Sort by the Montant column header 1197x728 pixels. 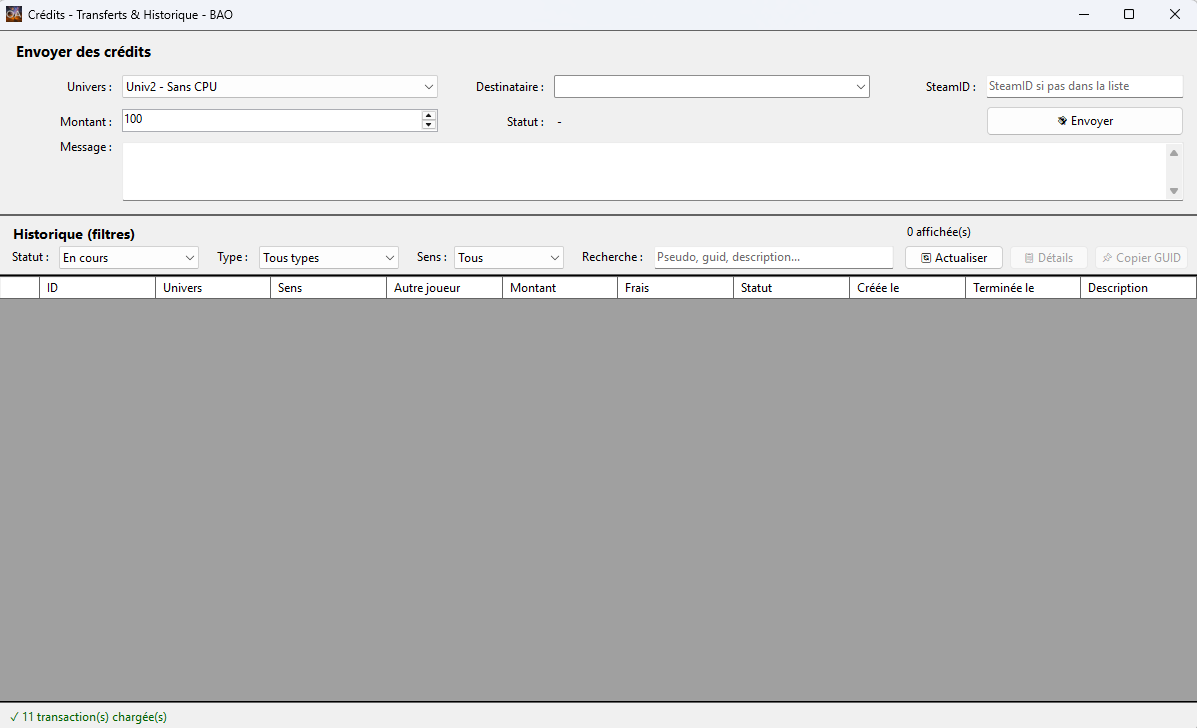[x=559, y=288]
